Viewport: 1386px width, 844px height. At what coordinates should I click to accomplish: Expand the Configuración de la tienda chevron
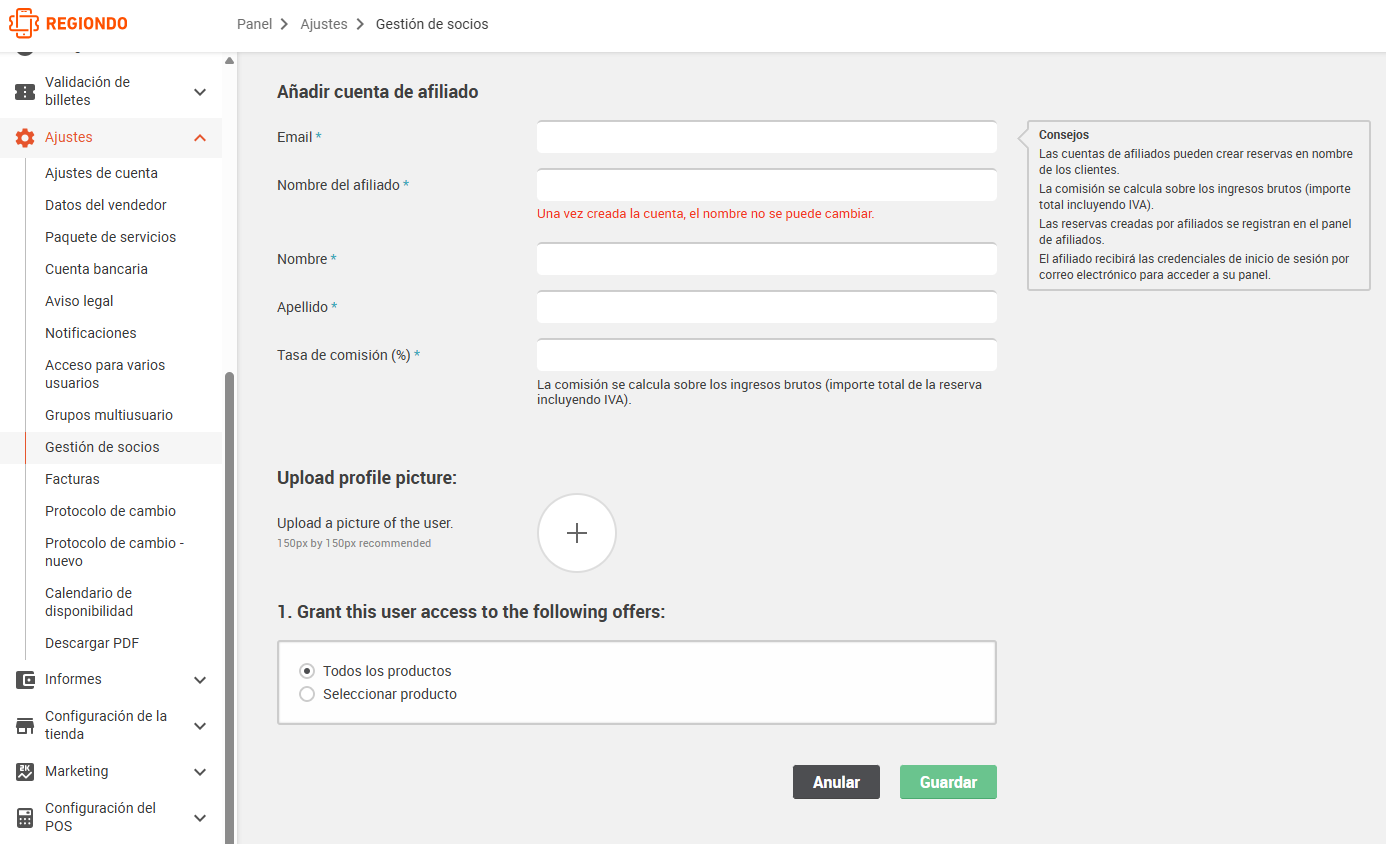(200, 726)
